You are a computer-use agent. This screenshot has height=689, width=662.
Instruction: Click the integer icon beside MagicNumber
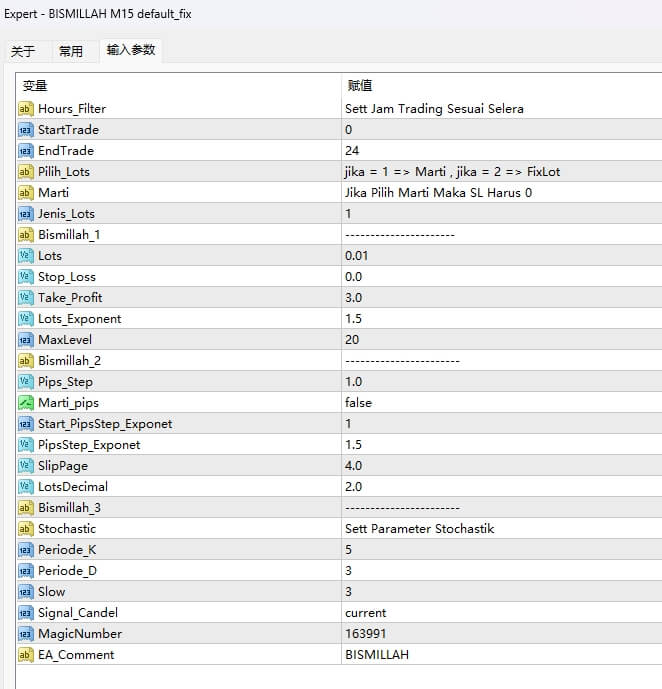click(x=25, y=633)
